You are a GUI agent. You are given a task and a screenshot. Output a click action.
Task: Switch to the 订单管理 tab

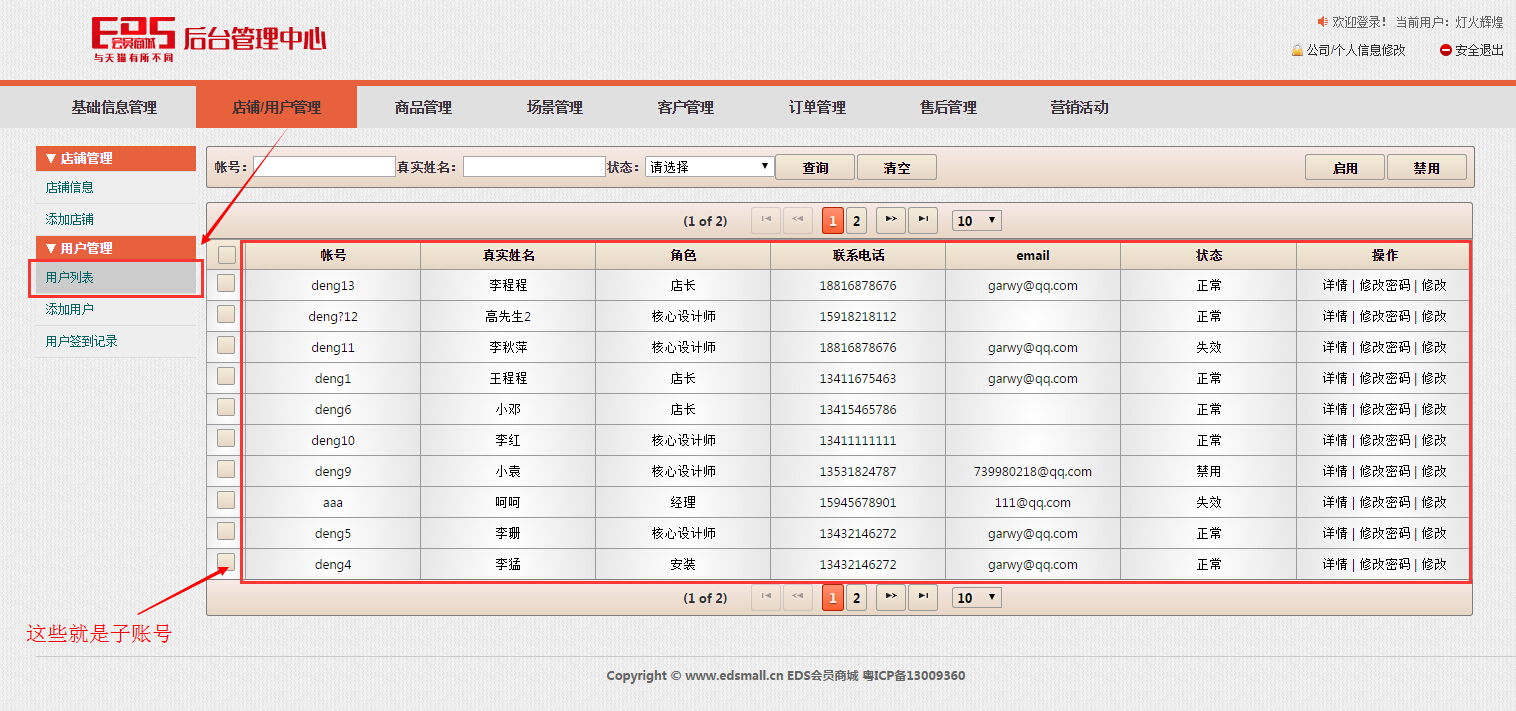coord(817,108)
